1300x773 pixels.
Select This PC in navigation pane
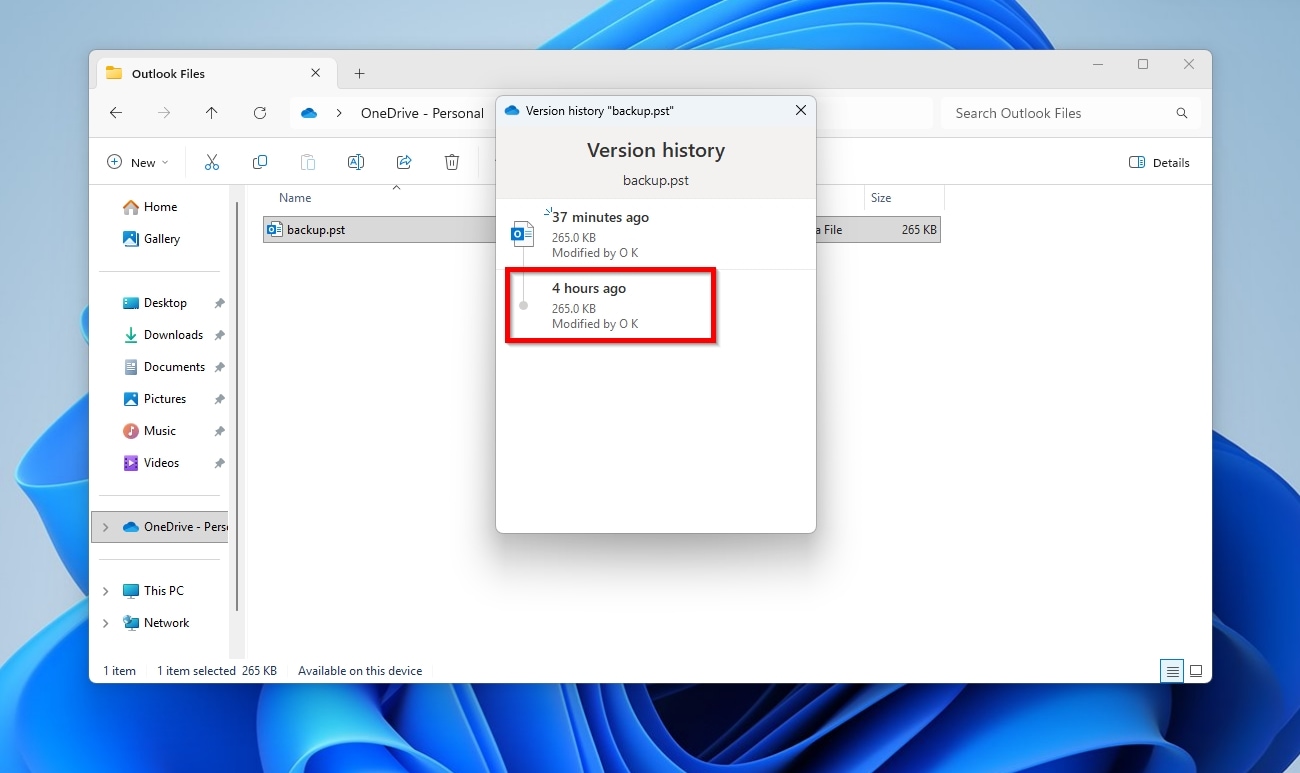(x=163, y=591)
